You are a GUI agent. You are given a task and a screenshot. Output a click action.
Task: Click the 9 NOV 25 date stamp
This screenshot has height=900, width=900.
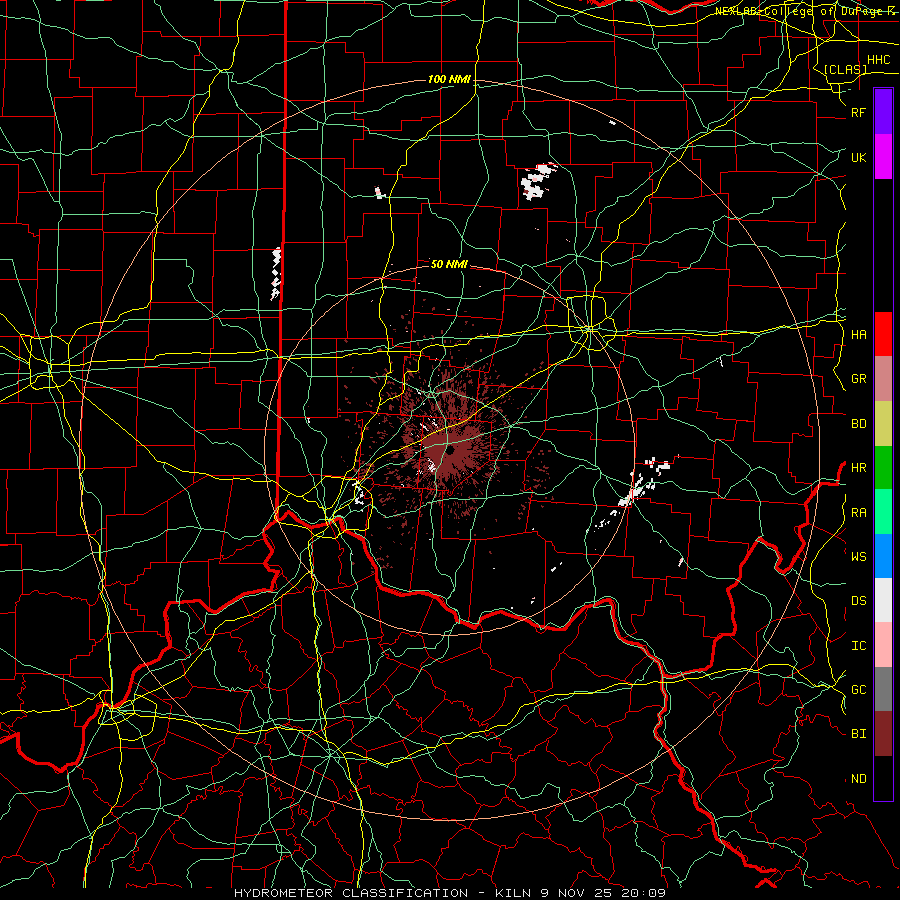[x=578, y=893]
